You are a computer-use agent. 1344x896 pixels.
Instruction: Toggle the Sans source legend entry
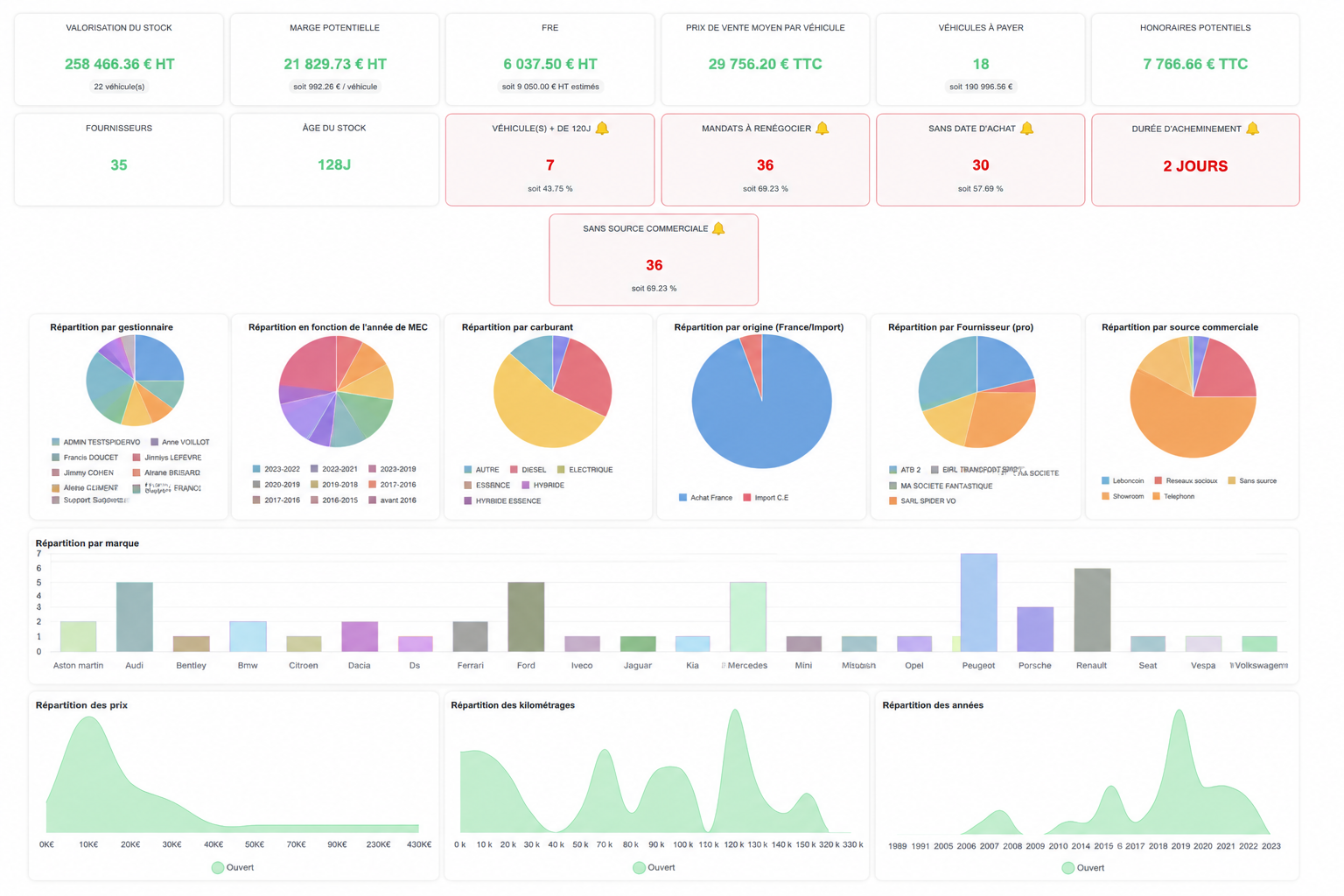[x=1252, y=480]
